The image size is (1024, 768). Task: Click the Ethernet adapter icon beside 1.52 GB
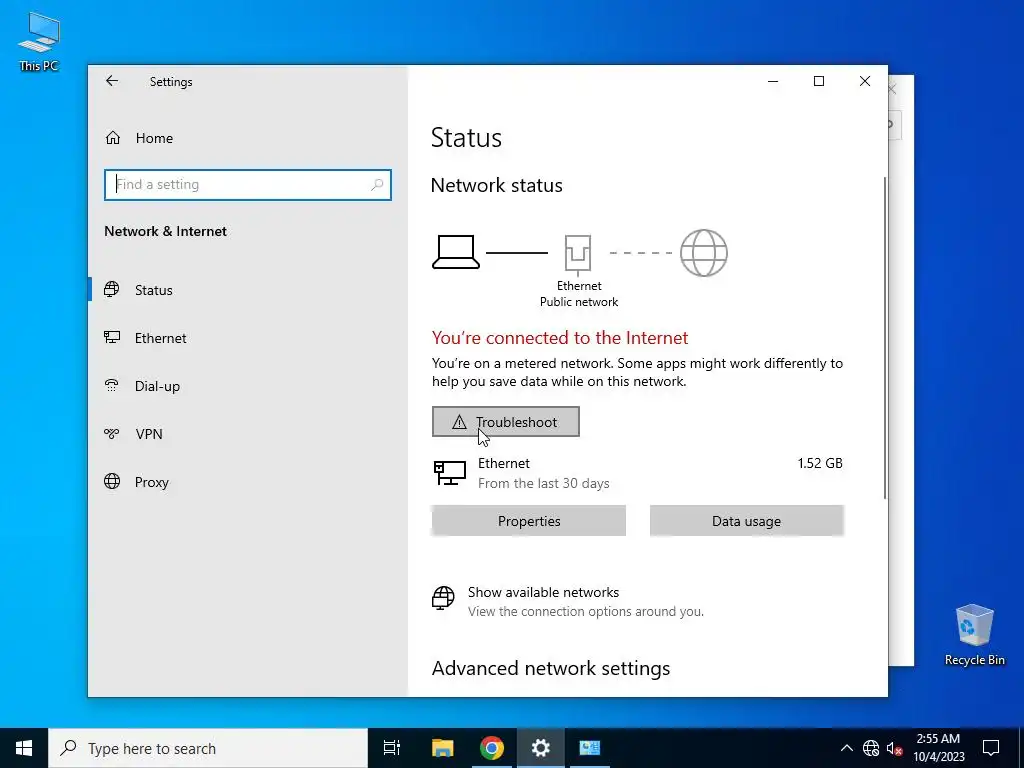(x=449, y=472)
